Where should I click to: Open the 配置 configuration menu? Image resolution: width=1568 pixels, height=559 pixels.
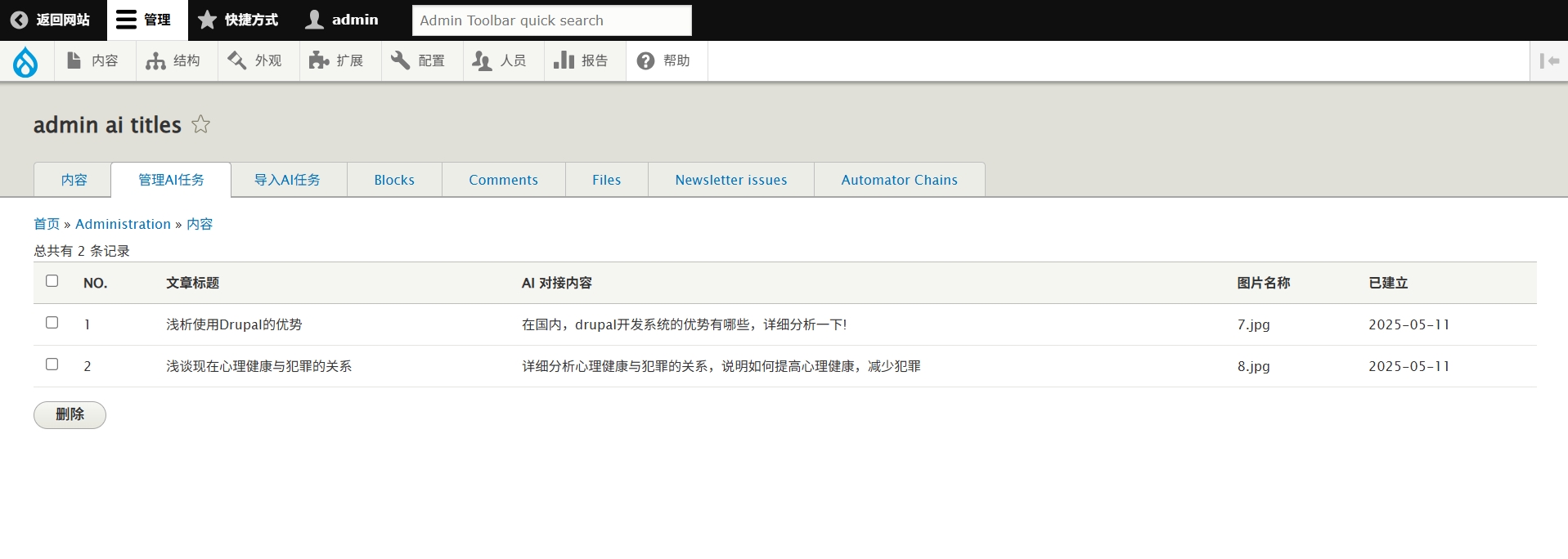pos(420,61)
